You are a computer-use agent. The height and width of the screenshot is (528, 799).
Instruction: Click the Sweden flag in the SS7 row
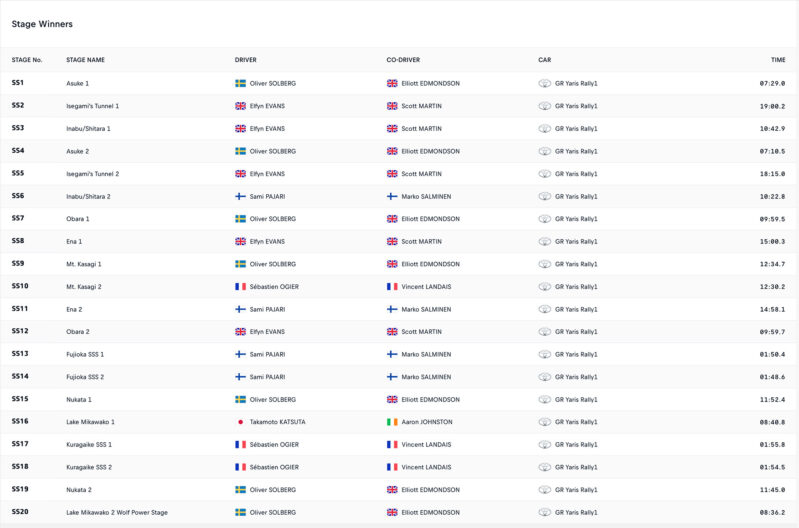[241, 219]
